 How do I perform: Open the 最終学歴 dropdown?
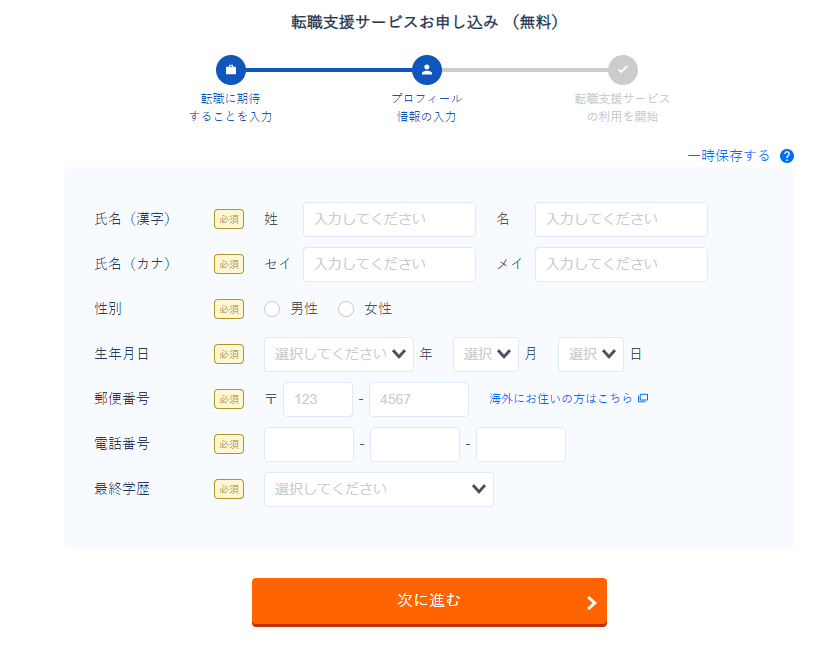coord(378,489)
